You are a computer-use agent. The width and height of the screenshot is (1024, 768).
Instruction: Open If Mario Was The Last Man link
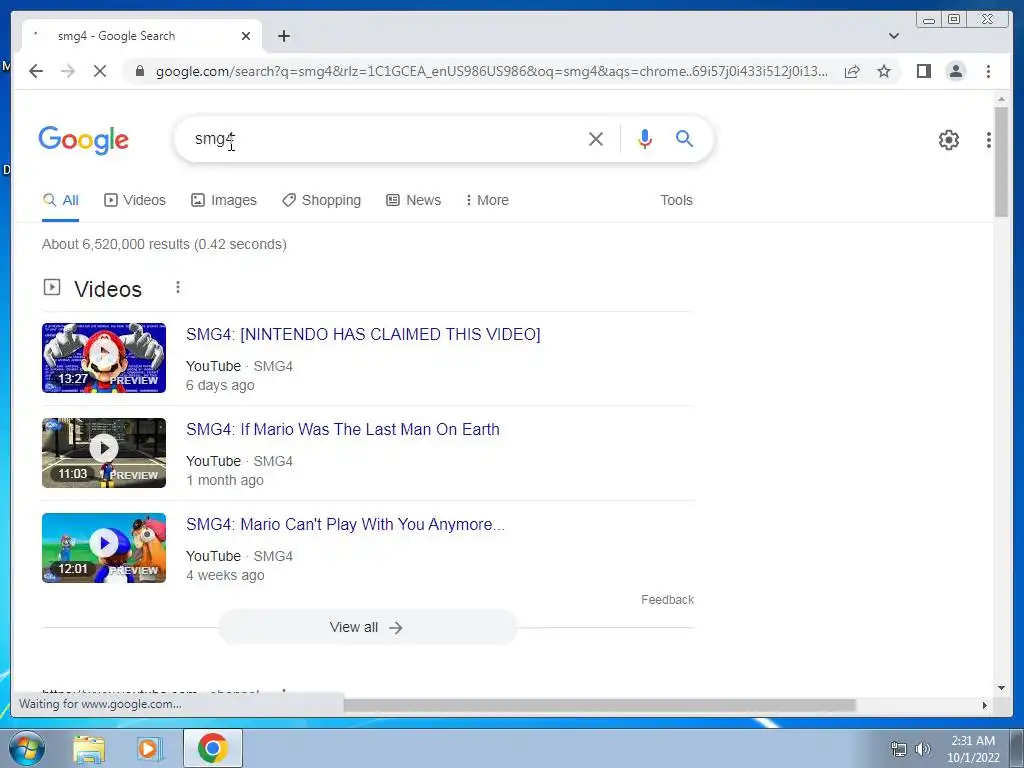[343, 430]
